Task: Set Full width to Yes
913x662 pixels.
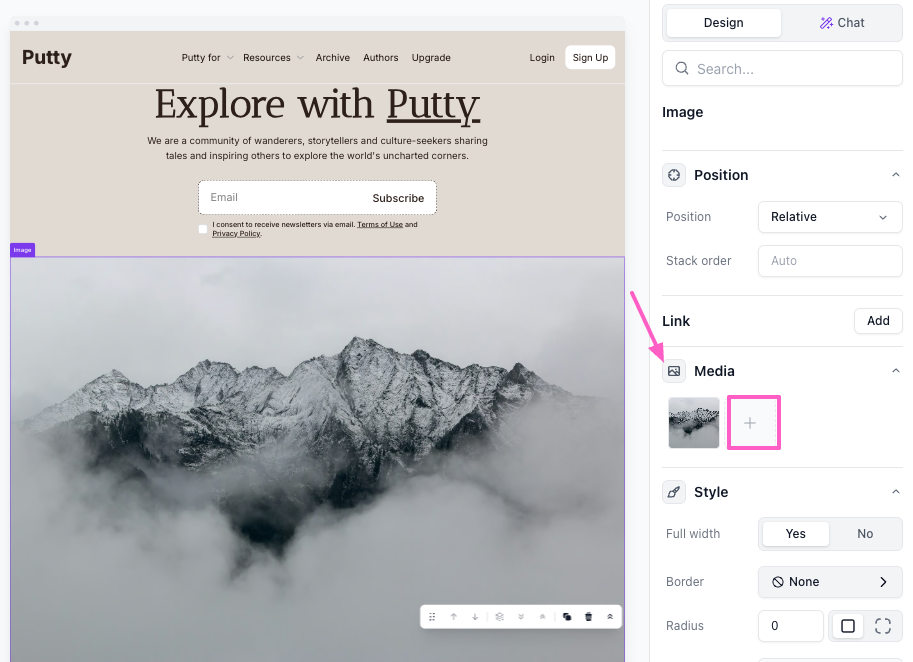Action: point(795,534)
